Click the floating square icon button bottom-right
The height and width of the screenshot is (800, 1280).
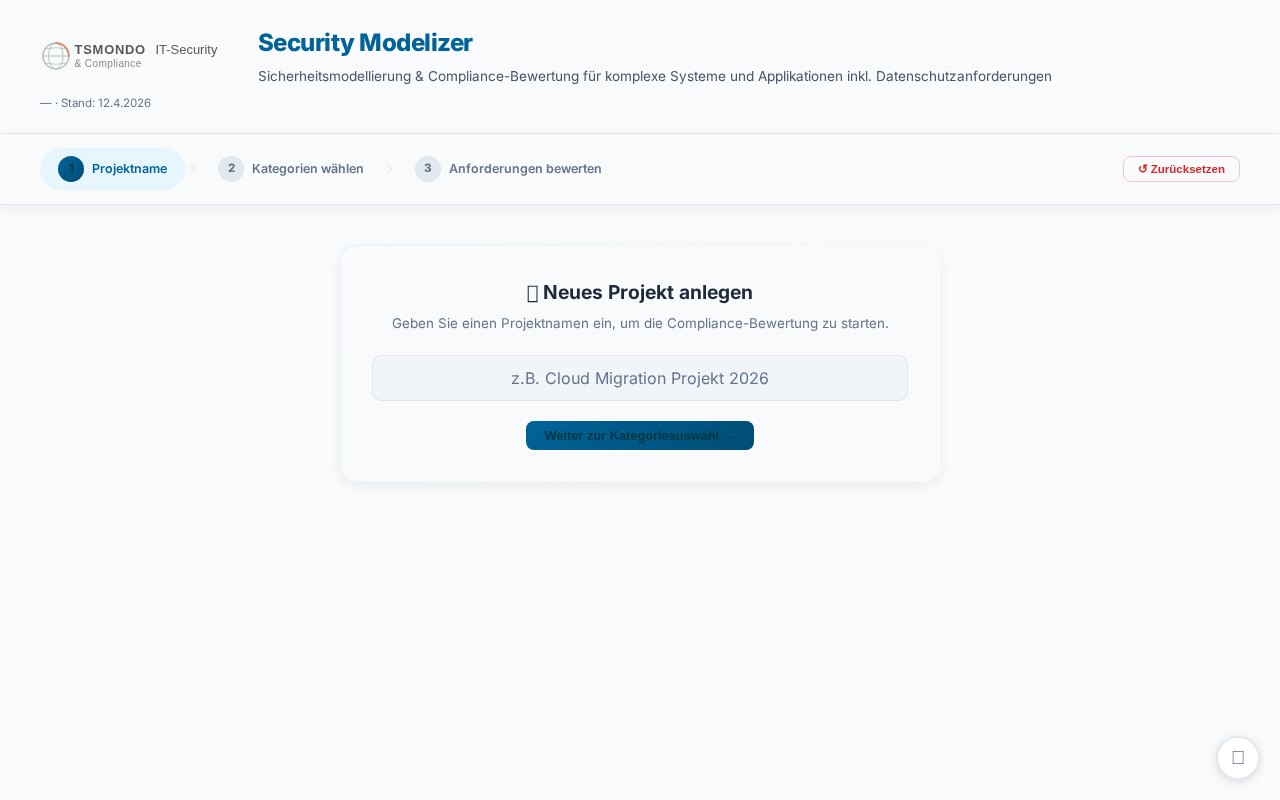point(1238,758)
